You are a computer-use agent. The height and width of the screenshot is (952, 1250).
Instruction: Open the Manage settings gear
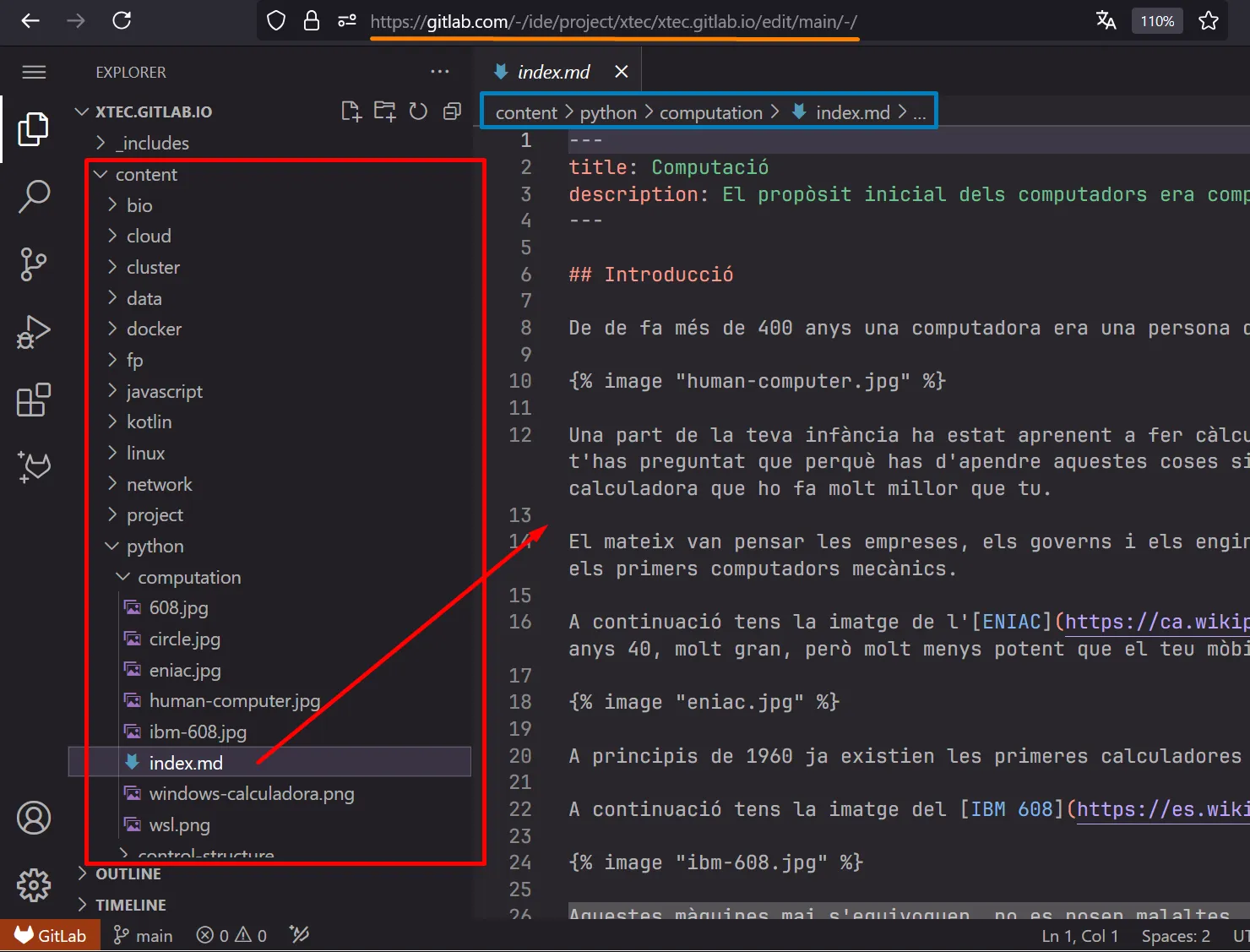[34, 884]
